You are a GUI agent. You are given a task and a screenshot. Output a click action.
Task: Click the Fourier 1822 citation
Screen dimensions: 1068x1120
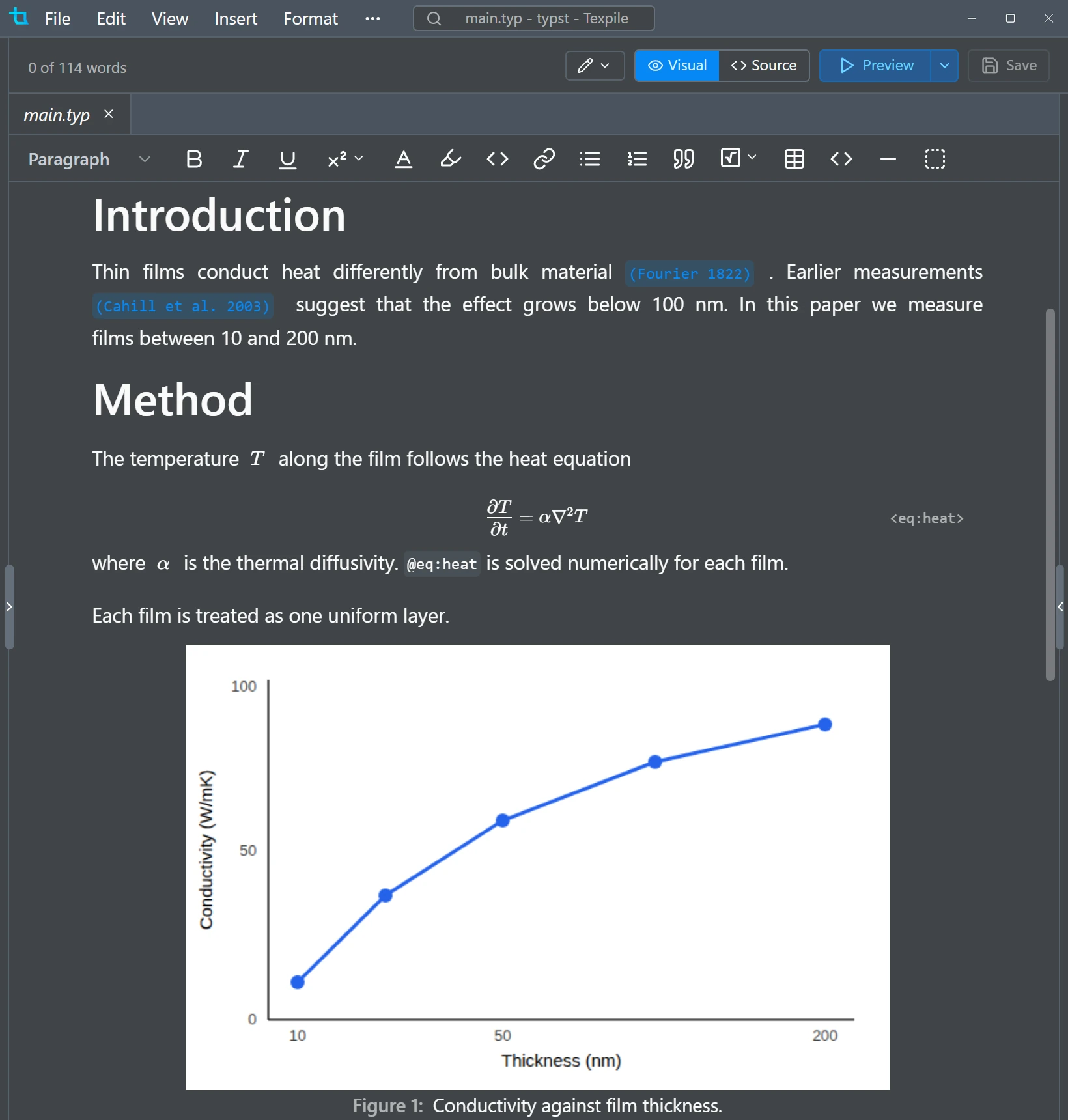click(690, 273)
